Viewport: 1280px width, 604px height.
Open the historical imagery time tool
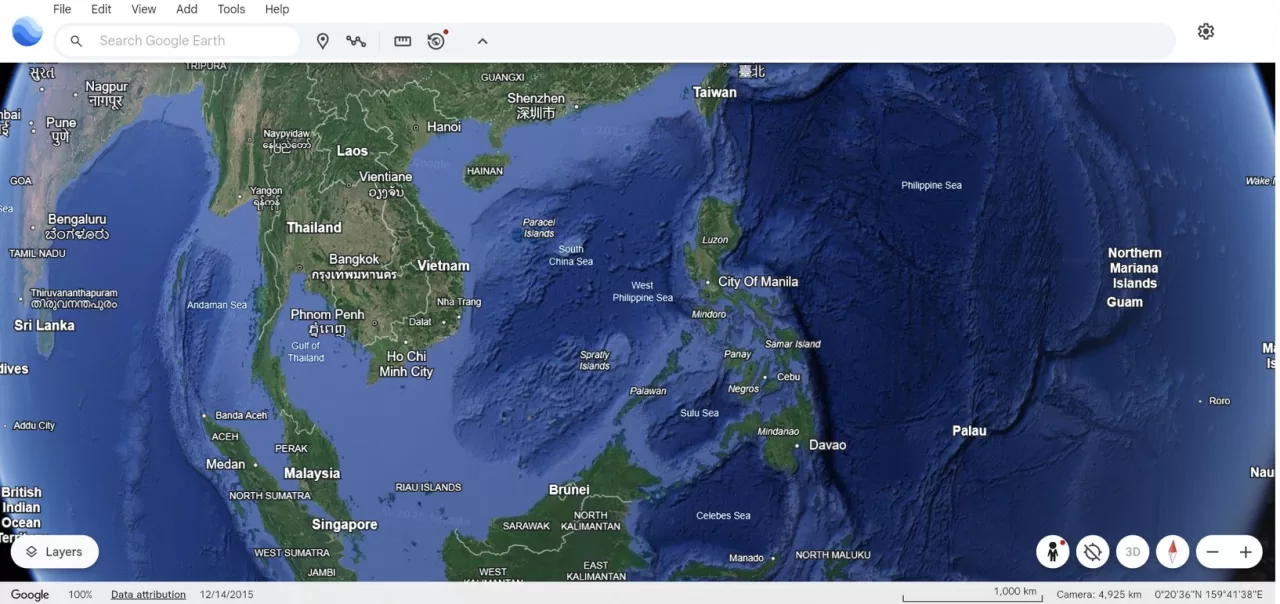pos(435,41)
